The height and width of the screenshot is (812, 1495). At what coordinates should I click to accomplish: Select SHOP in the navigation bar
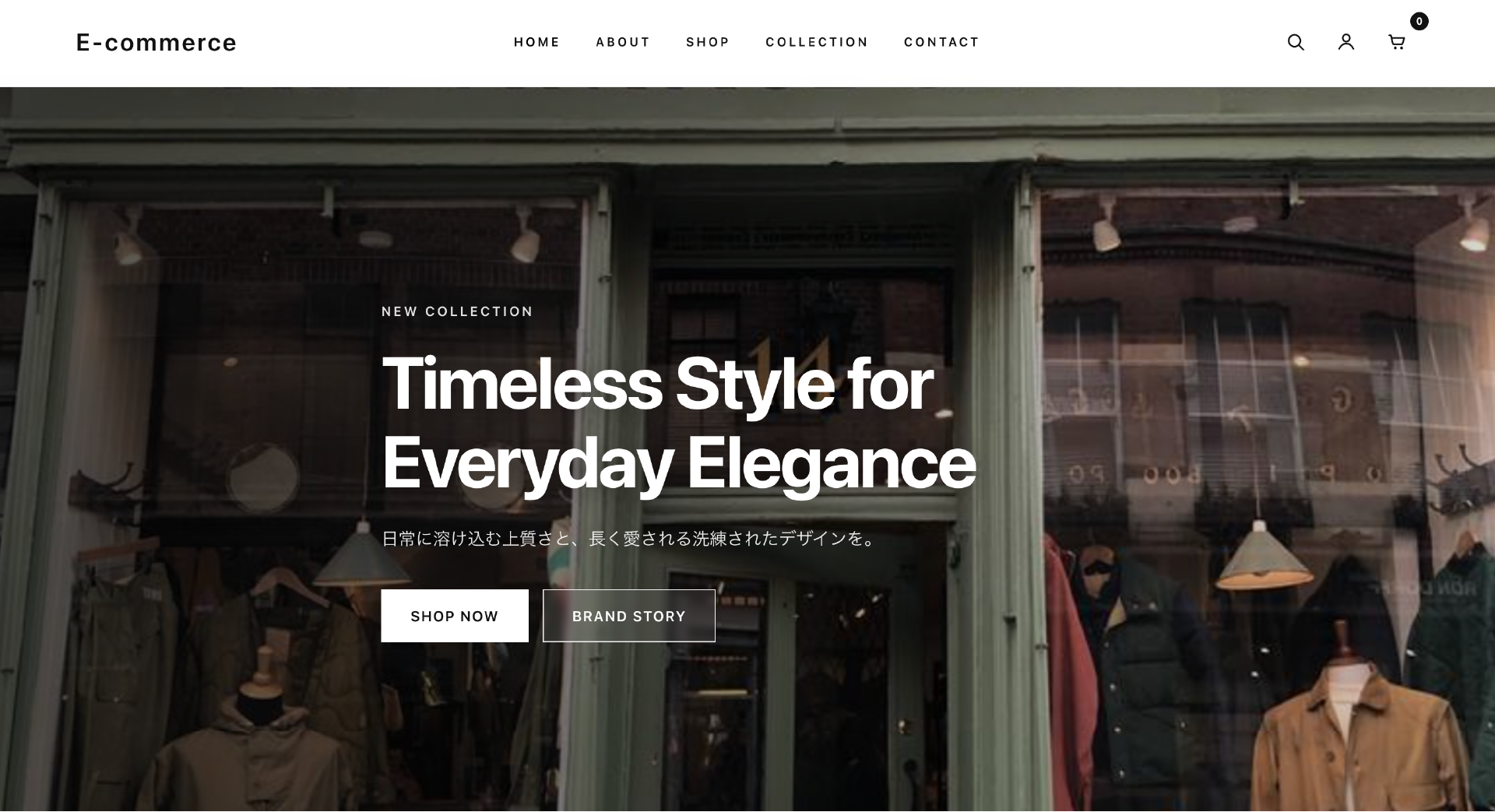click(708, 42)
